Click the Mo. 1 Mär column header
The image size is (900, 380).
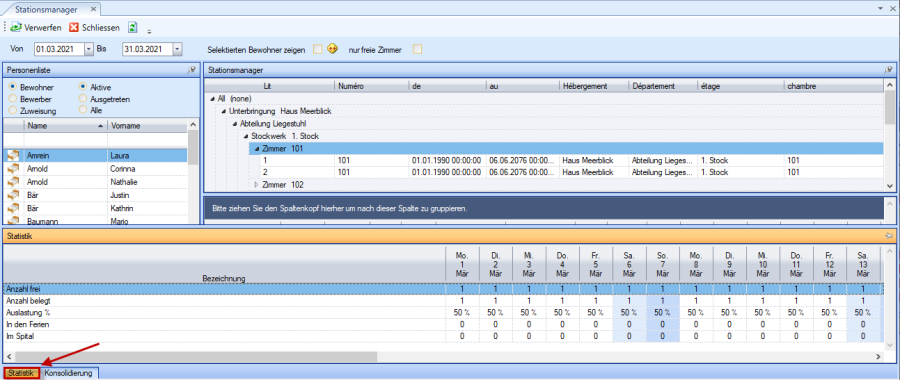click(x=462, y=265)
